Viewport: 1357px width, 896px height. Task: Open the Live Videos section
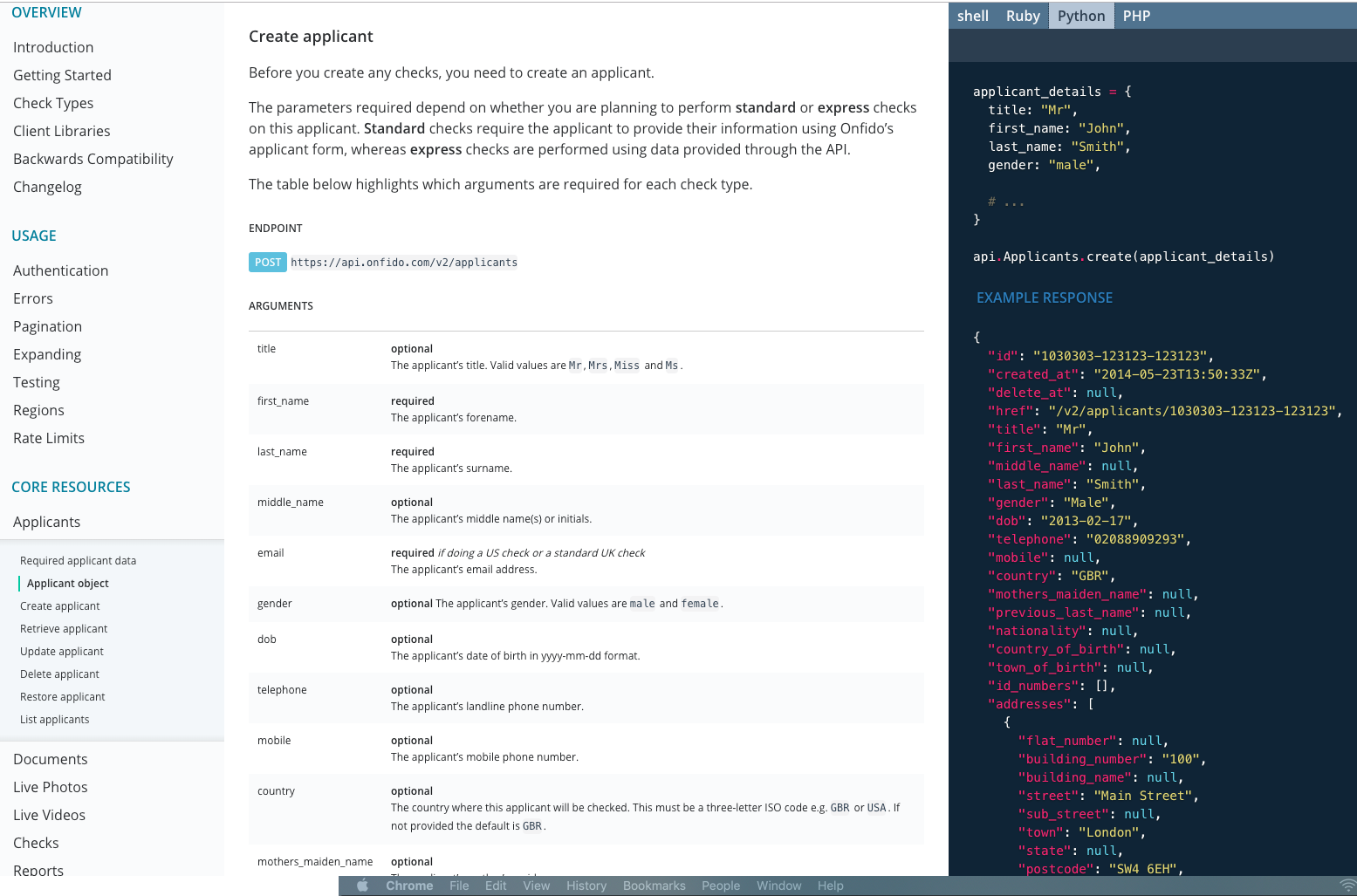click(48, 815)
